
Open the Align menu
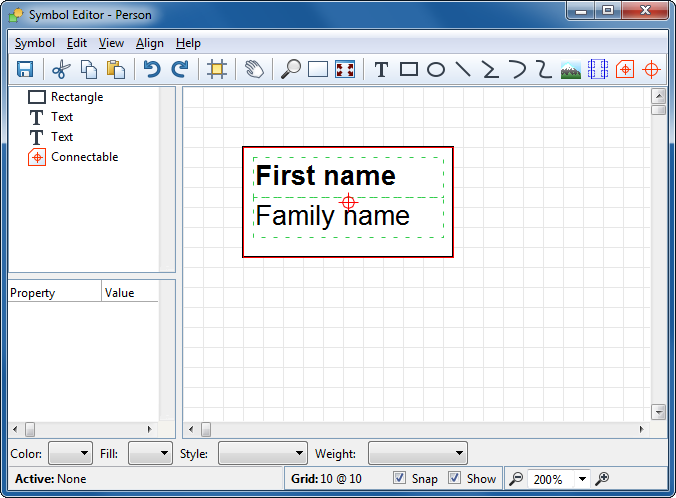[x=150, y=43]
